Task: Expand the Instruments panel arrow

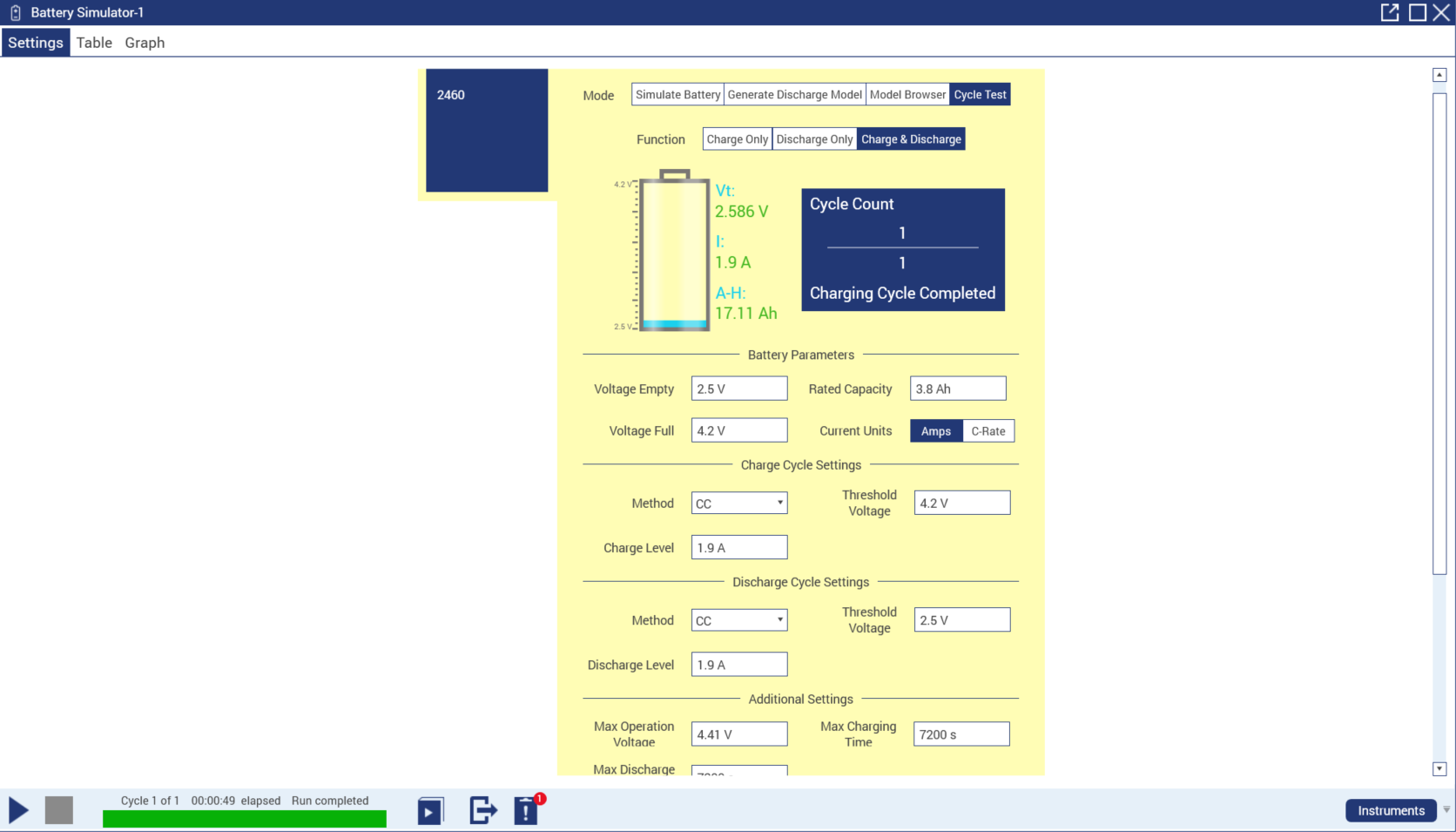Action: click(x=1446, y=810)
